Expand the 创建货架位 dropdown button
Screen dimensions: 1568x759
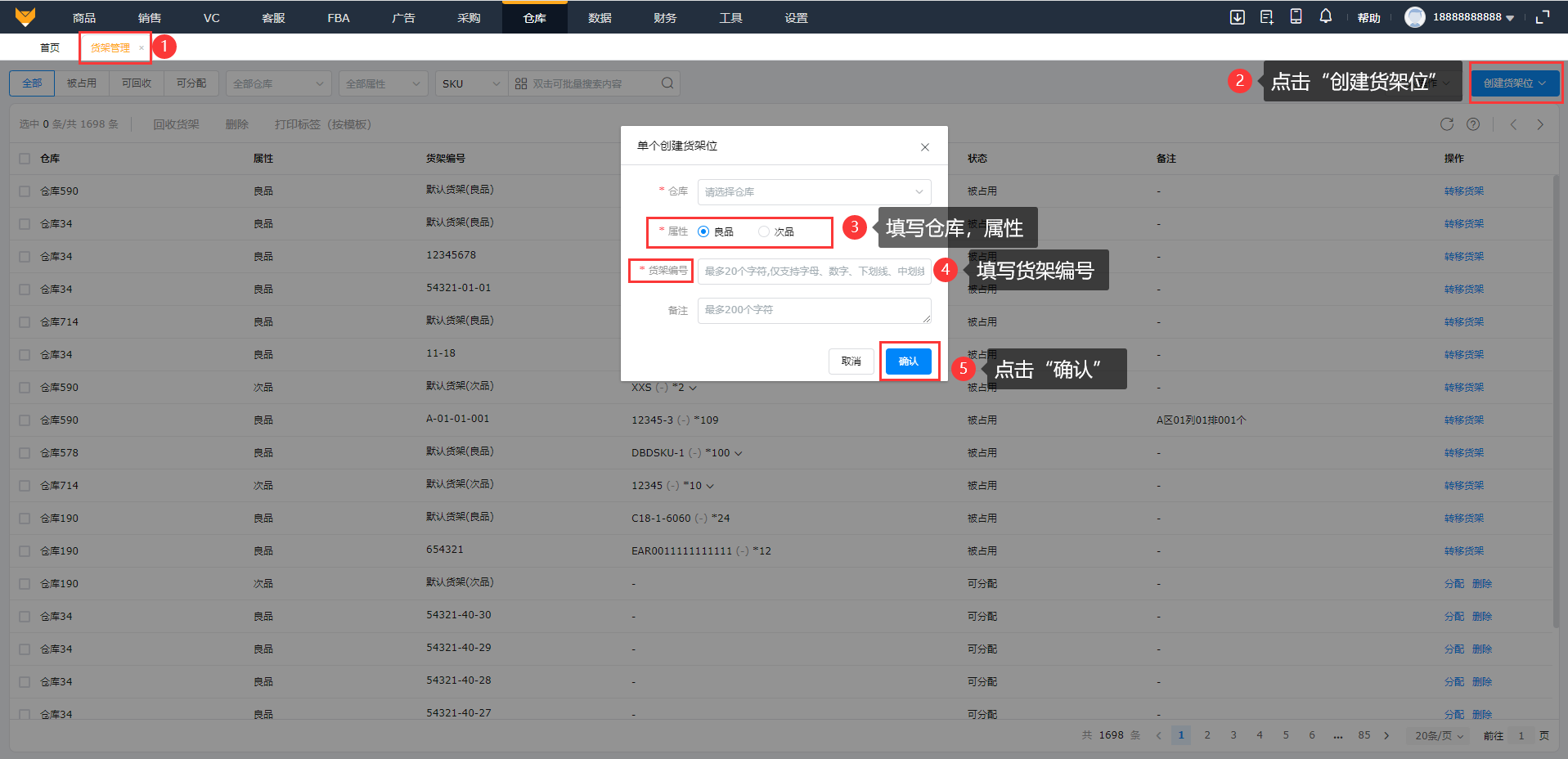click(1515, 83)
